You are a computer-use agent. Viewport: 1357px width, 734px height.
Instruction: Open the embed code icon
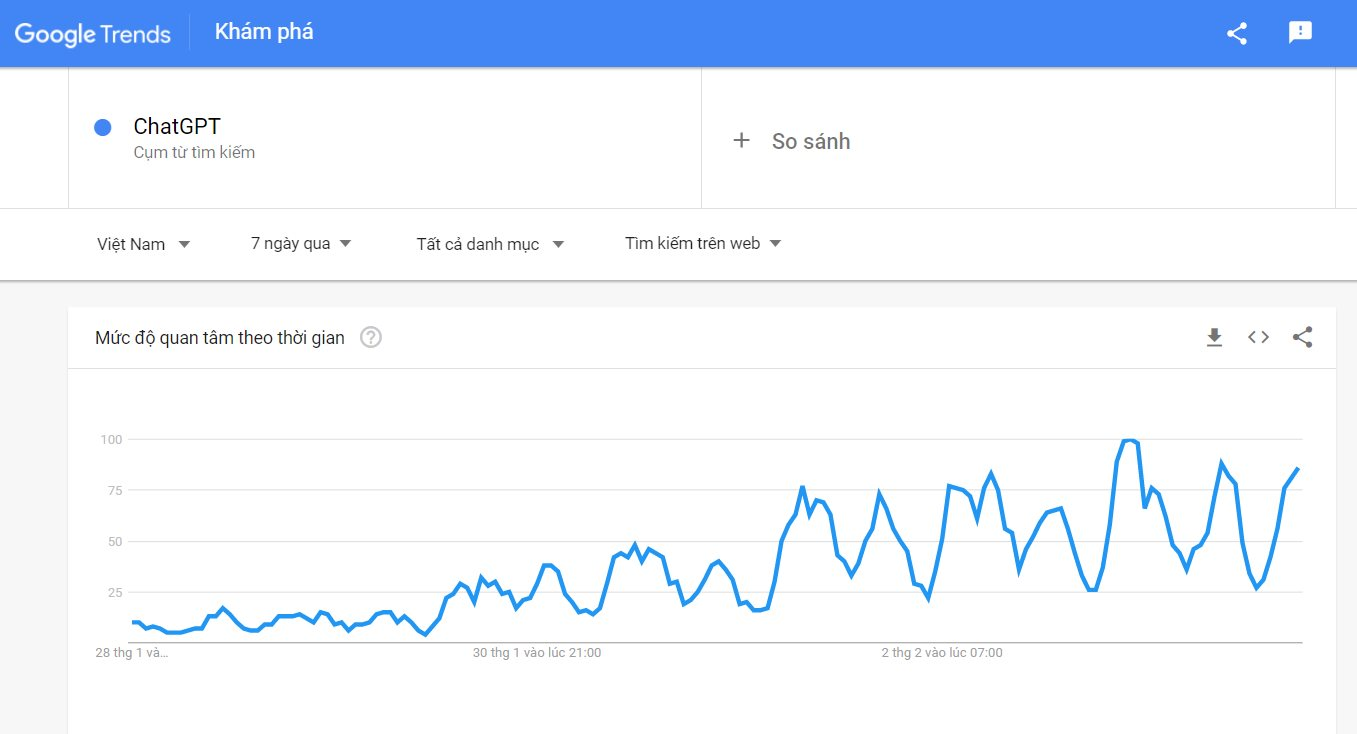[x=1258, y=338]
